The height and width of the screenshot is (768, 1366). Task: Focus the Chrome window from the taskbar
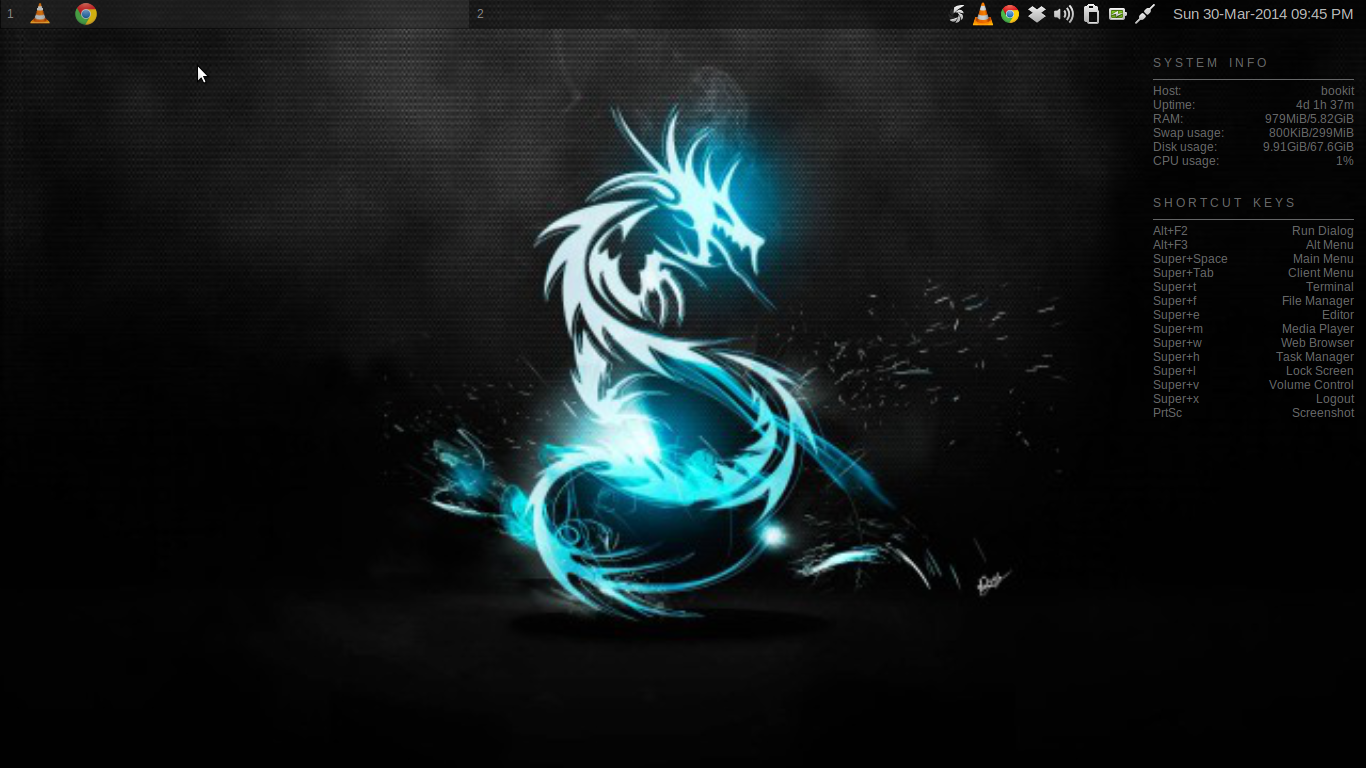click(86, 14)
